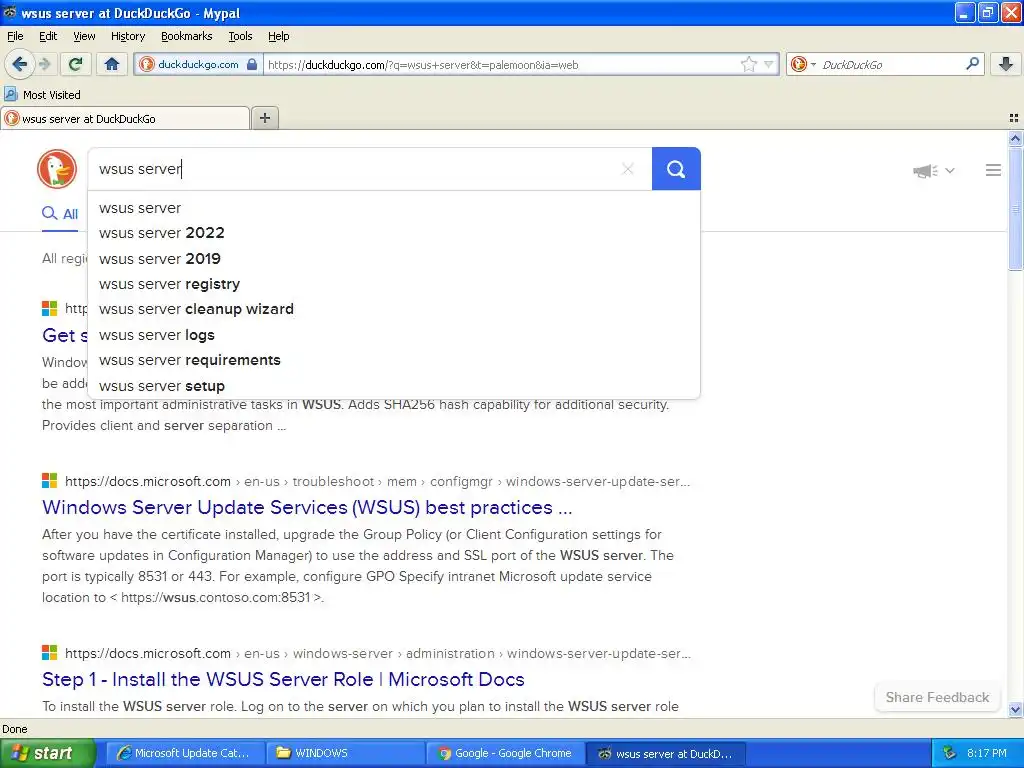Choose suggestion 'wsus server 2019'

coord(394,259)
